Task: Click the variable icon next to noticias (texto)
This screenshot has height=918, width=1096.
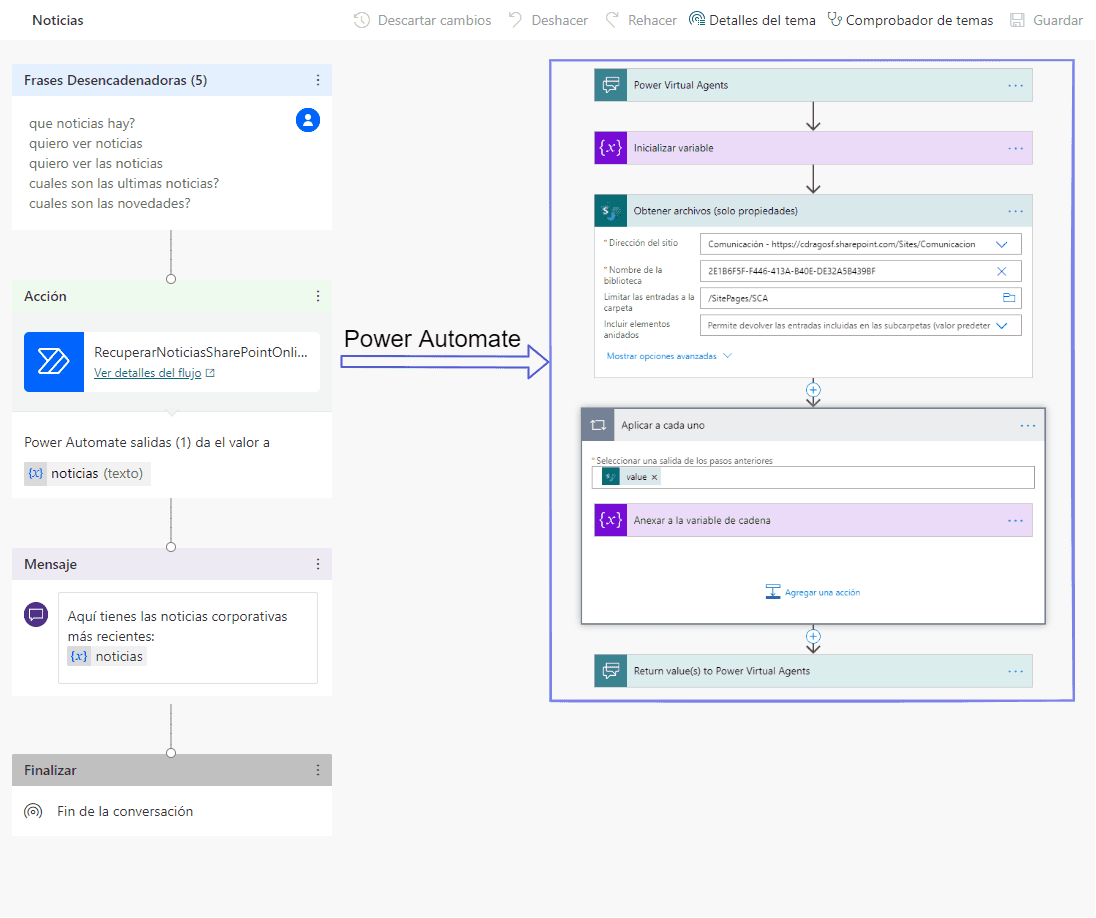Action: (x=36, y=473)
